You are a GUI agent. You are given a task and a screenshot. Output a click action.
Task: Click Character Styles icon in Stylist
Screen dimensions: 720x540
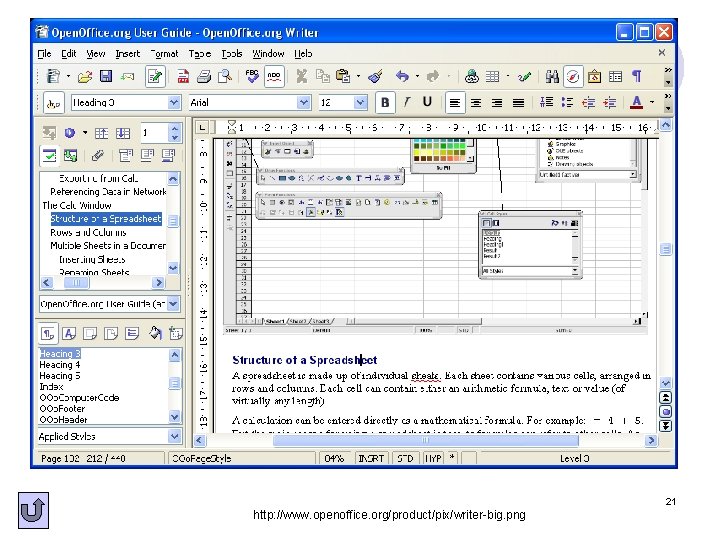pos(69,333)
